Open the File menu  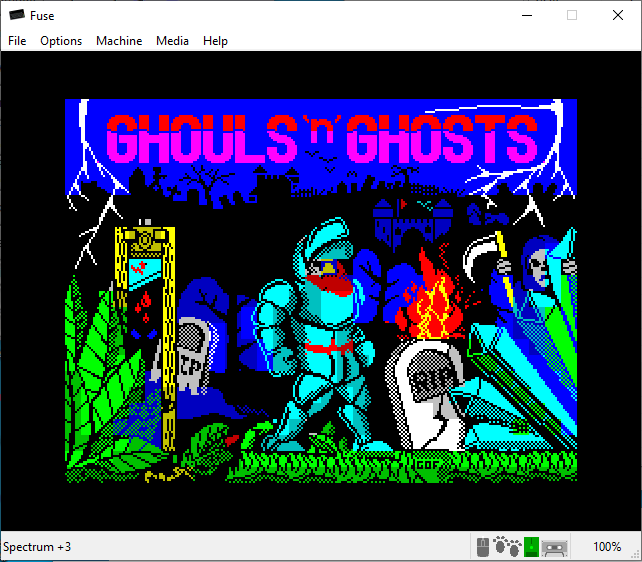pos(17,41)
